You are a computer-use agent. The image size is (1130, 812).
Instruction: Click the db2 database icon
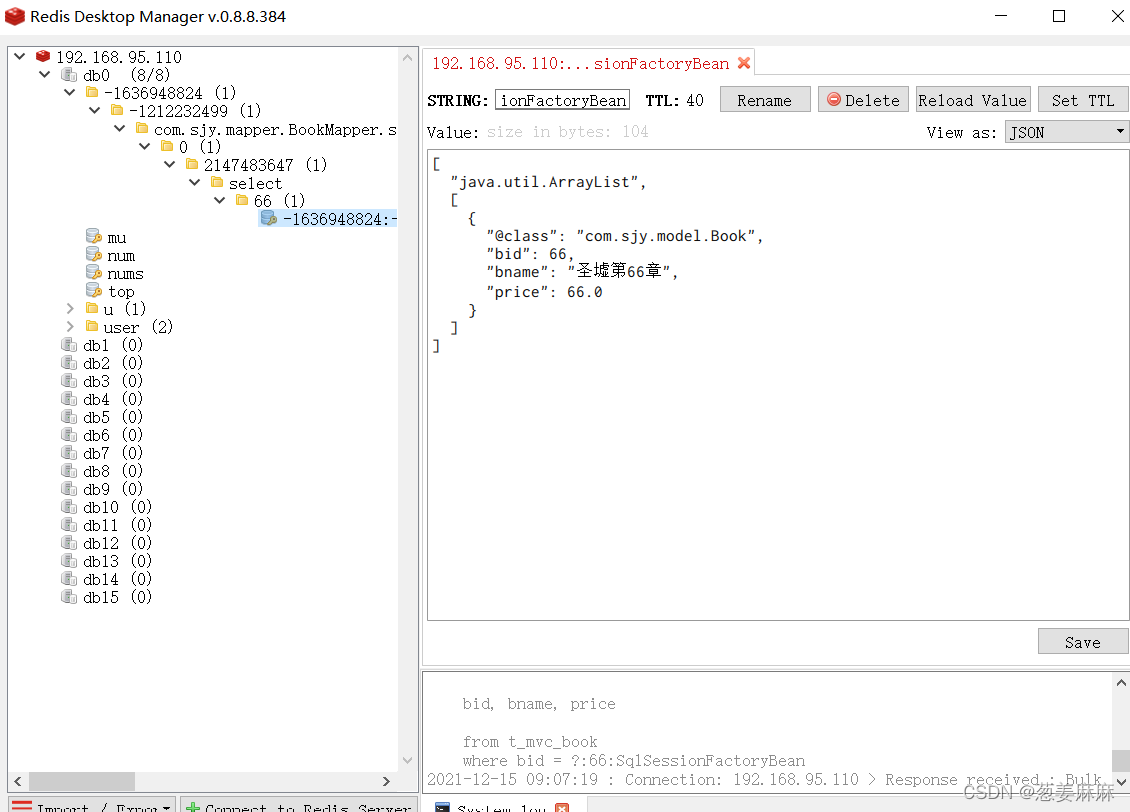point(69,363)
